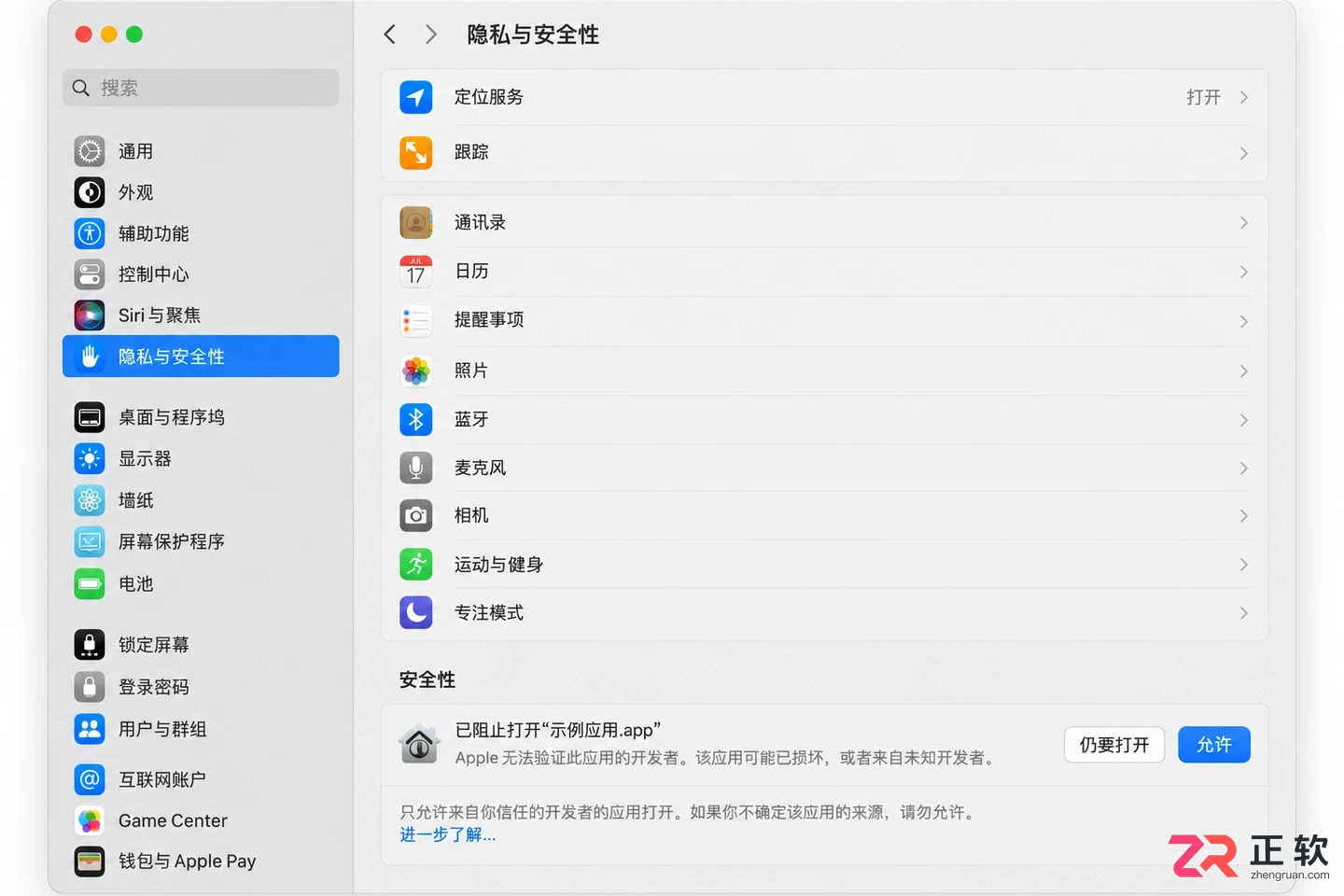
Task: Click the 蓝牙 Bluetooth icon
Action: 415,419
